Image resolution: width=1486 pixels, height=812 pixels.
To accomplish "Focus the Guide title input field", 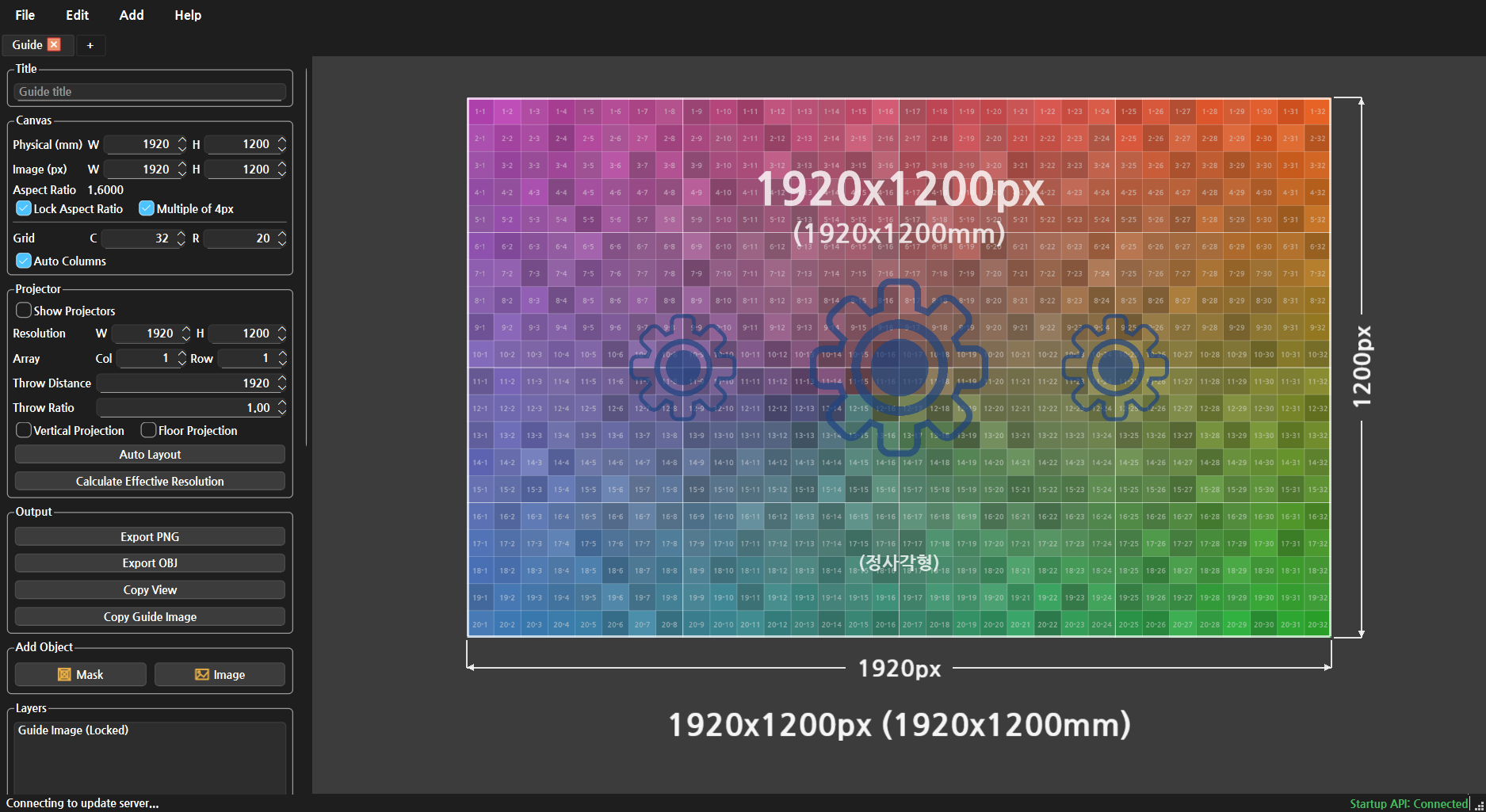I will tap(150, 92).
